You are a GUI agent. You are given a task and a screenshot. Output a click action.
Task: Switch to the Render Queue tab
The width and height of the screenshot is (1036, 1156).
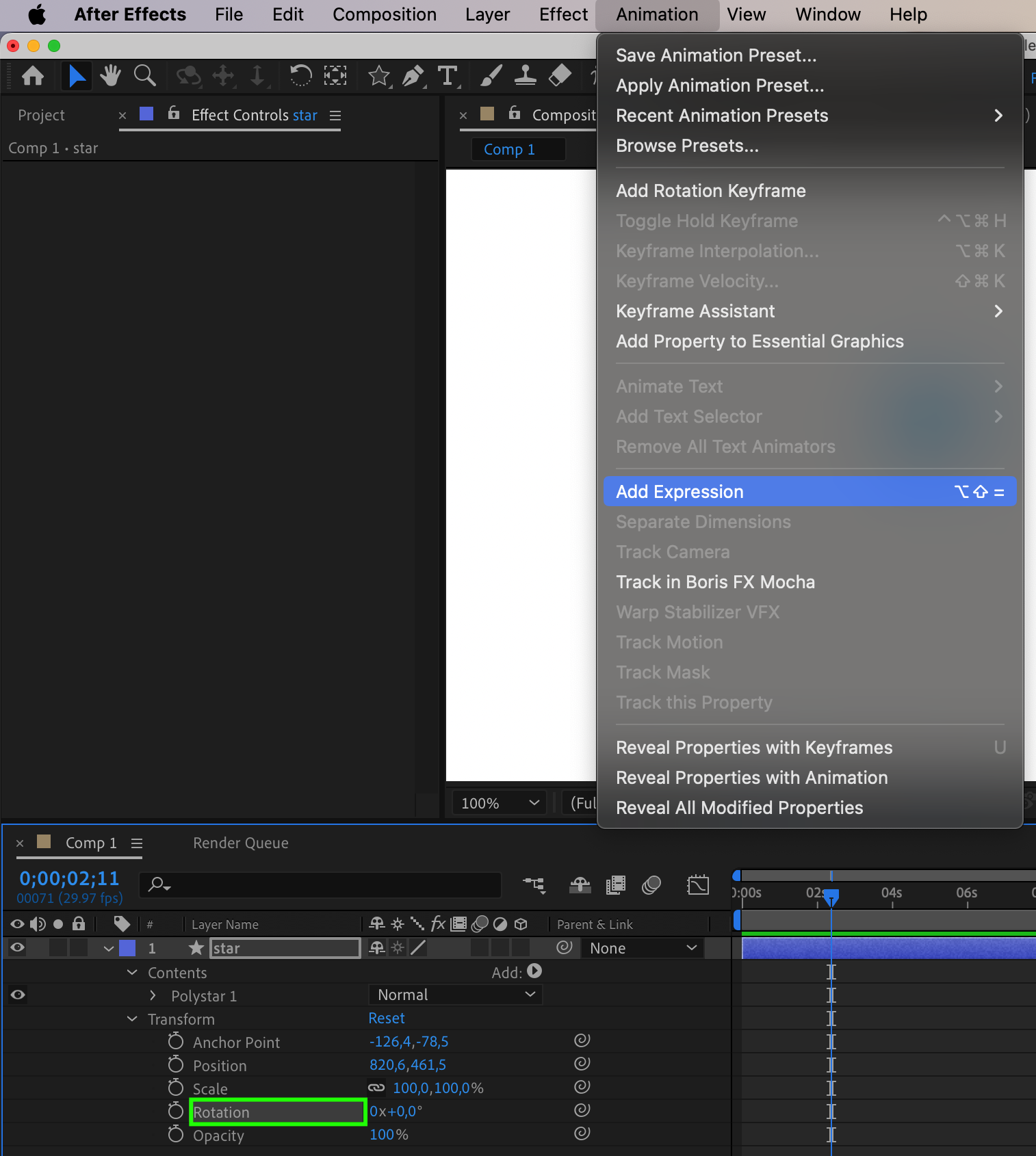pos(240,843)
